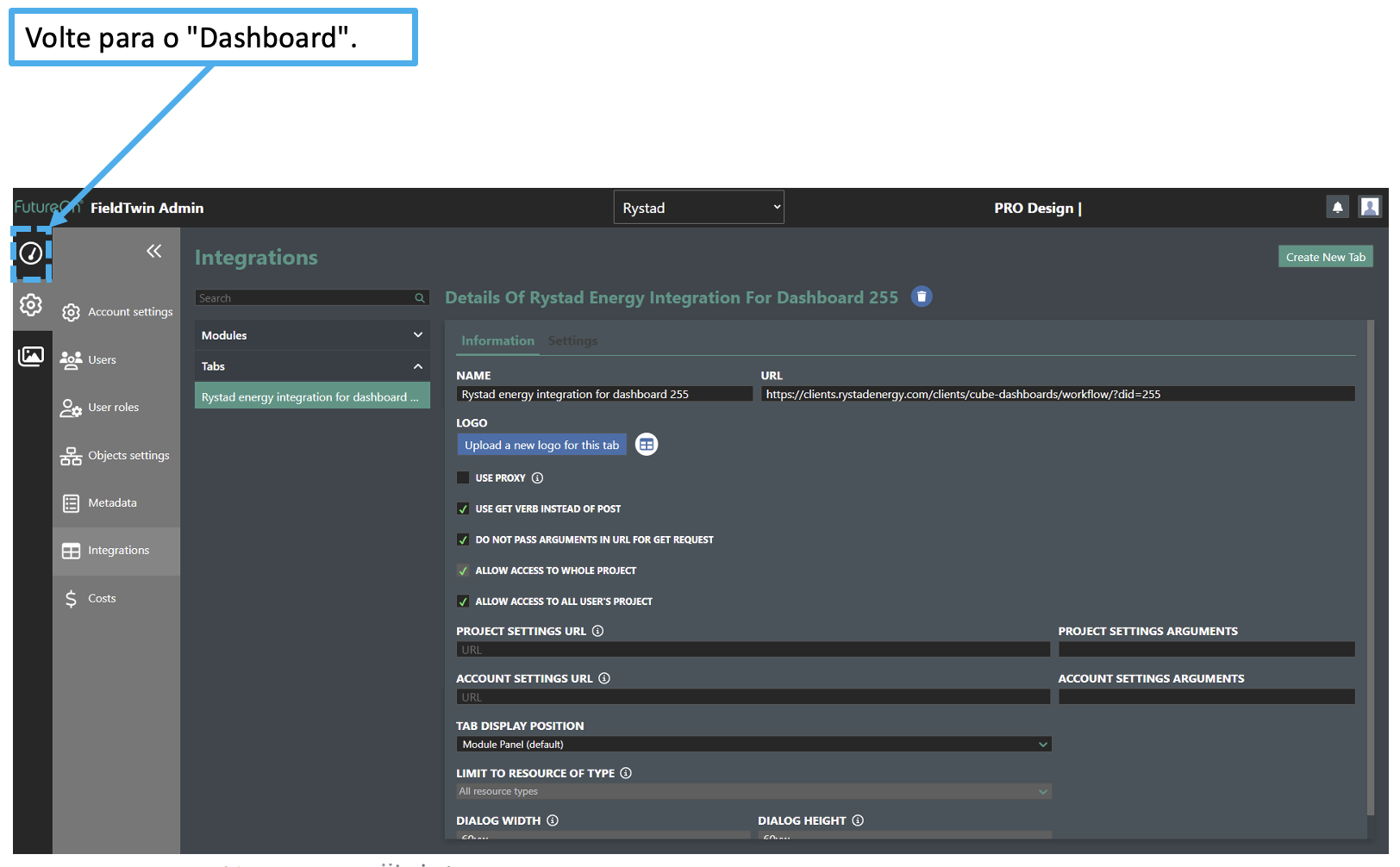Click the details panel vertical scrollbar
This screenshot has height=867, width=1400.
click(x=1371, y=569)
